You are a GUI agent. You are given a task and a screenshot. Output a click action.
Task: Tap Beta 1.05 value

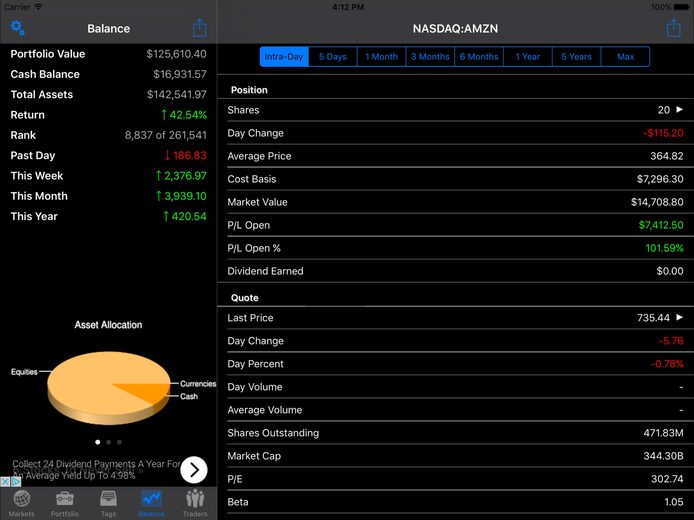(x=674, y=502)
